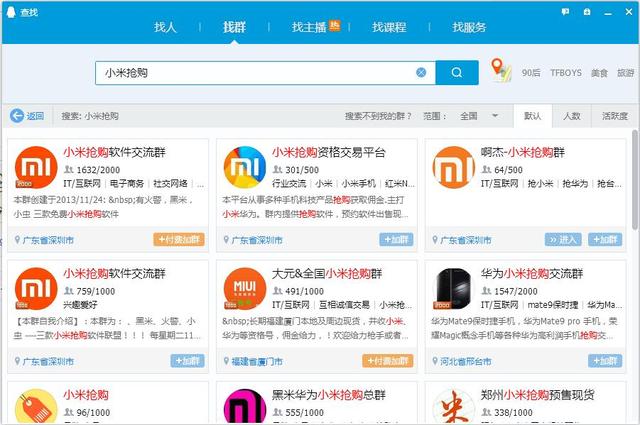This screenshot has width=640, height=425.
Task: Click 福建省厦门市 location link
Action: (x=257, y=361)
